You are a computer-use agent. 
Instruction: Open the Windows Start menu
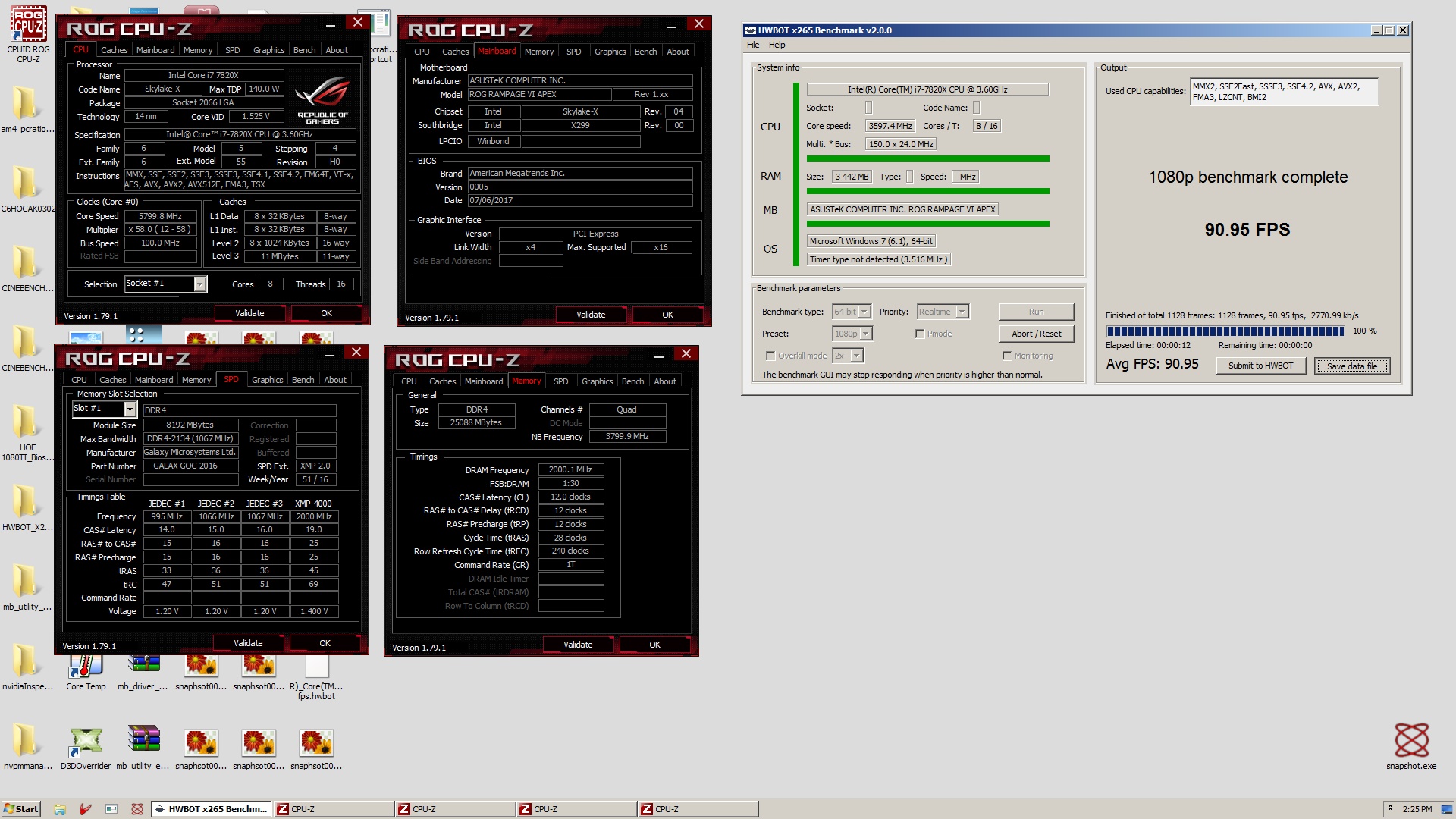tap(21, 809)
